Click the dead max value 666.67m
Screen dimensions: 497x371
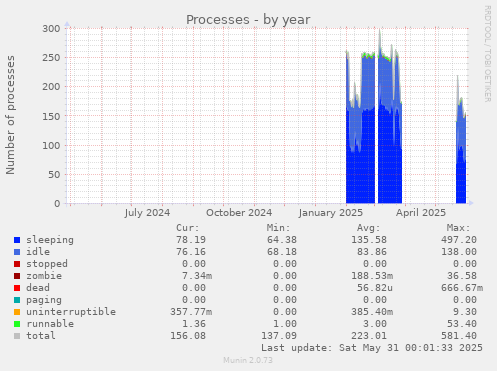pos(462,288)
